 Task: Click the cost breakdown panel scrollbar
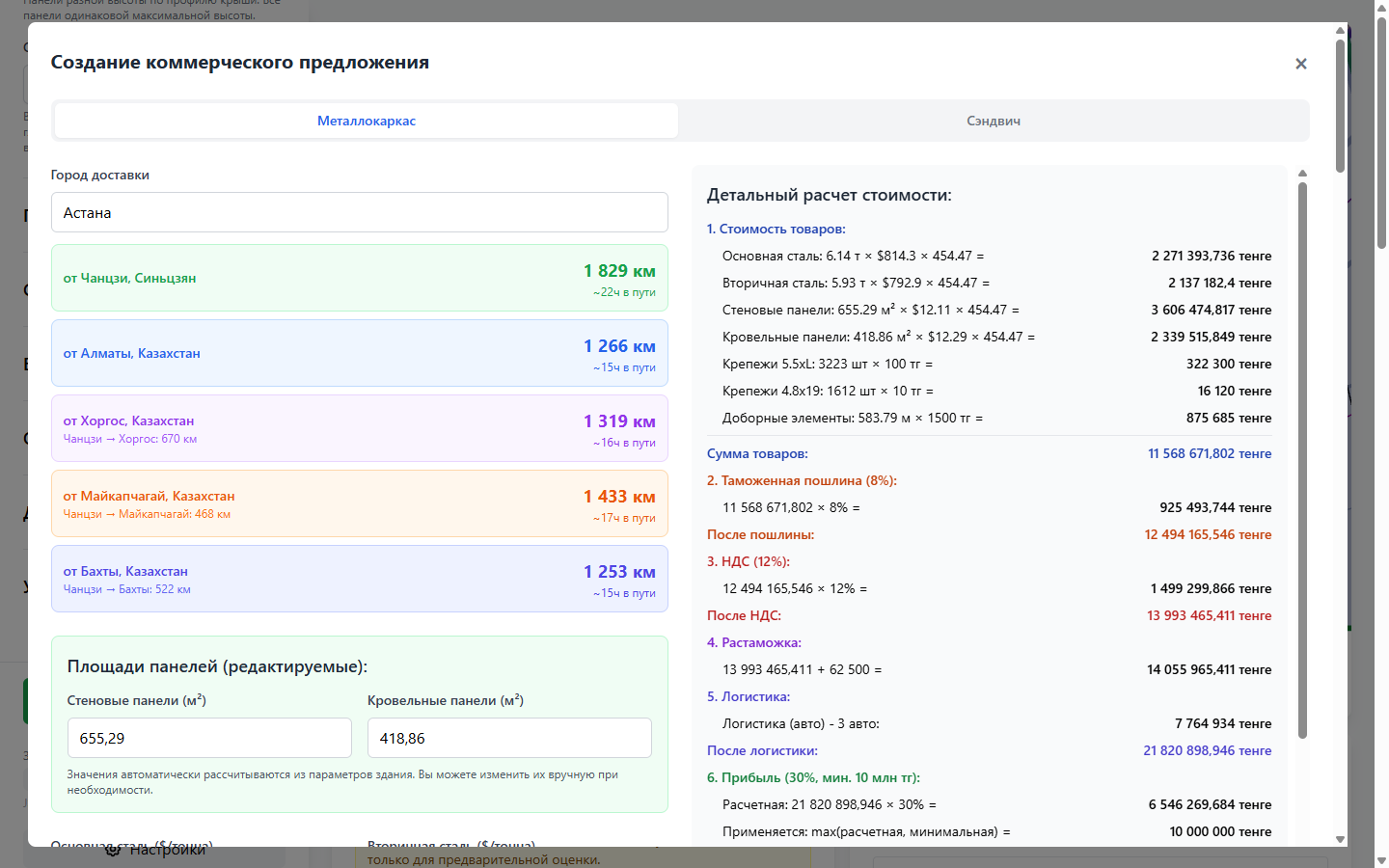(x=1302, y=461)
